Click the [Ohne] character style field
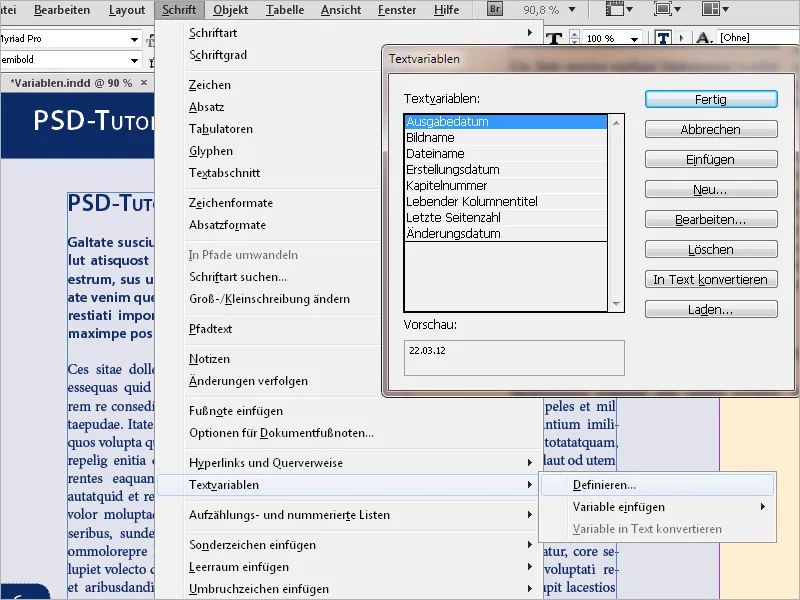The image size is (800, 600). tap(758, 37)
